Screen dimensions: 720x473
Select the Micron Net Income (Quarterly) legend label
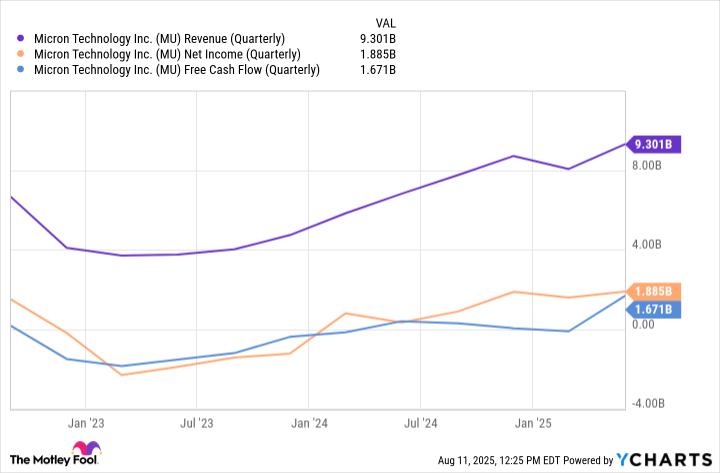(167, 55)
